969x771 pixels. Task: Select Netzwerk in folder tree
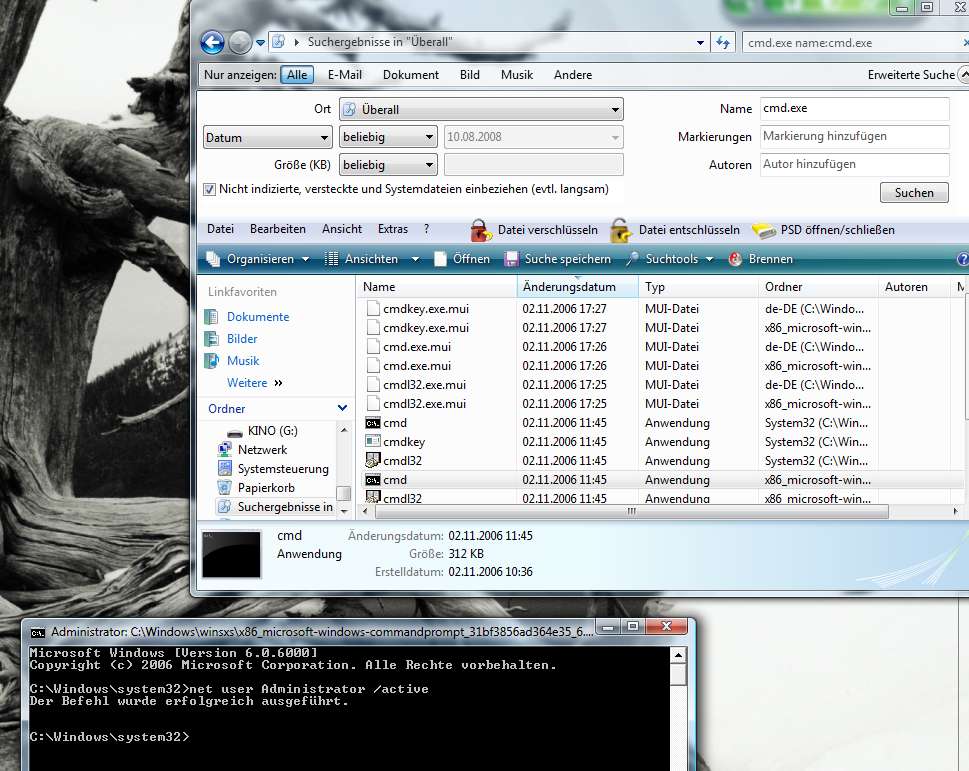coord(262,450)
